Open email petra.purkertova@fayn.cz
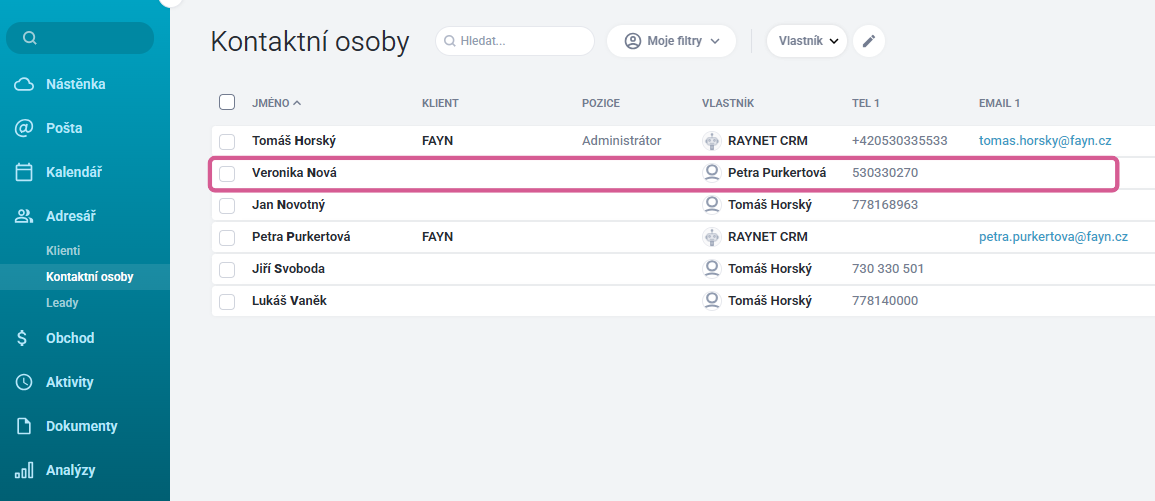This screenshot has height=501, width=1155. tap(1053, 237)
